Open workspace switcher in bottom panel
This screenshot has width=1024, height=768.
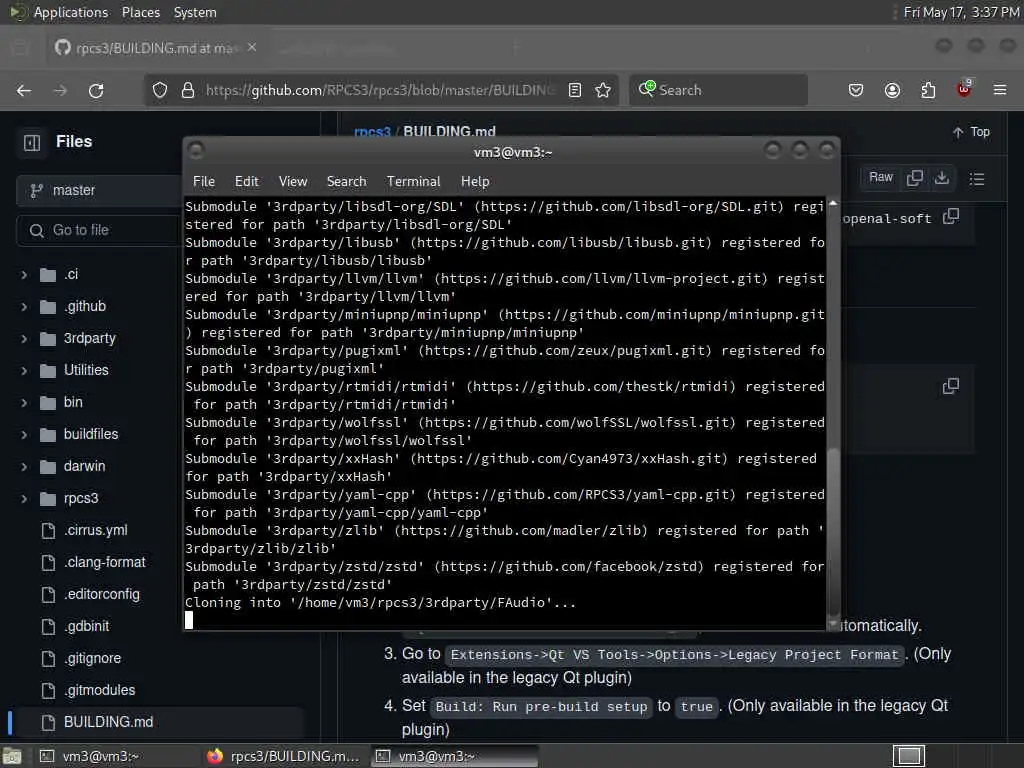tap(908, 756)
